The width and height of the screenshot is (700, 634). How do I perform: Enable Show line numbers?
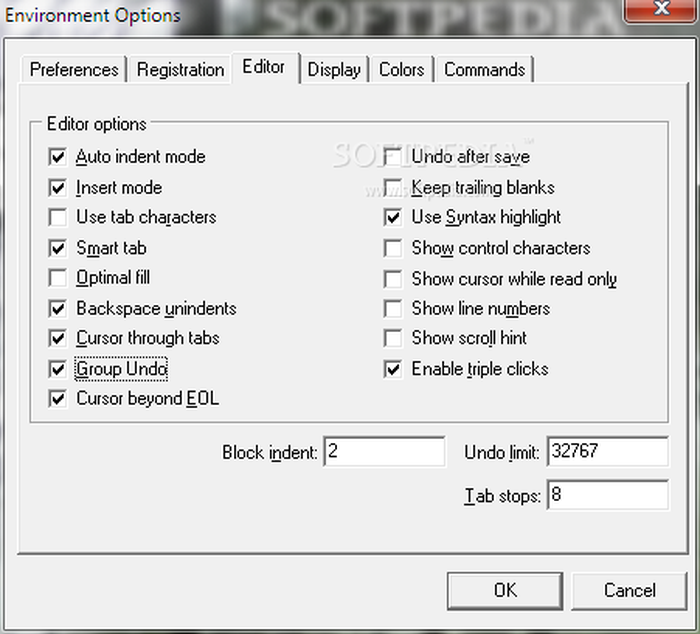click(393, 309)
